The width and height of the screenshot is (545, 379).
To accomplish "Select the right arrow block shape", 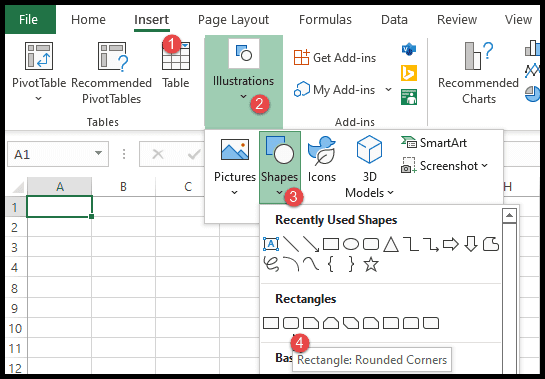I will point(450,244).
